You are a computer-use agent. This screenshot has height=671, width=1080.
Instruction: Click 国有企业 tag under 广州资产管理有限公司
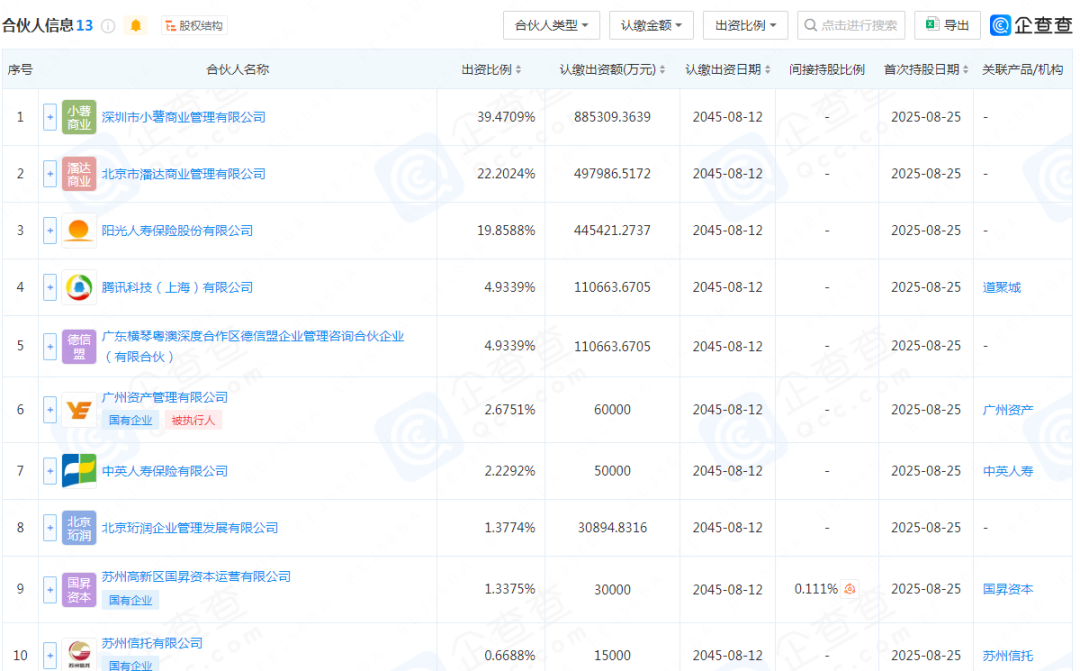coord(130,420)
